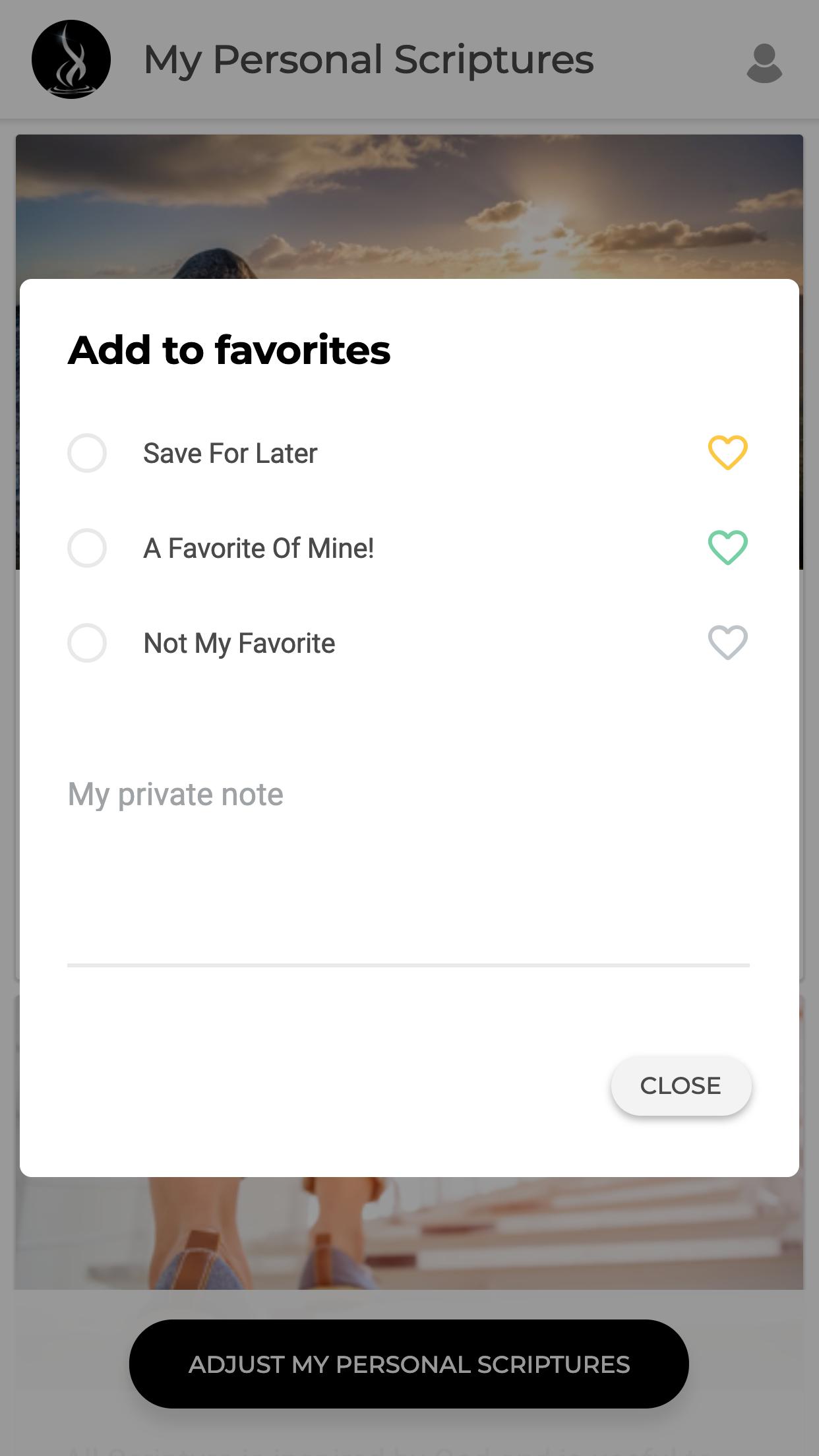The width and height of the screenshot is (819, 1456).
Task: Close the Add to favorites dialog
Action: pos(681,1085)
